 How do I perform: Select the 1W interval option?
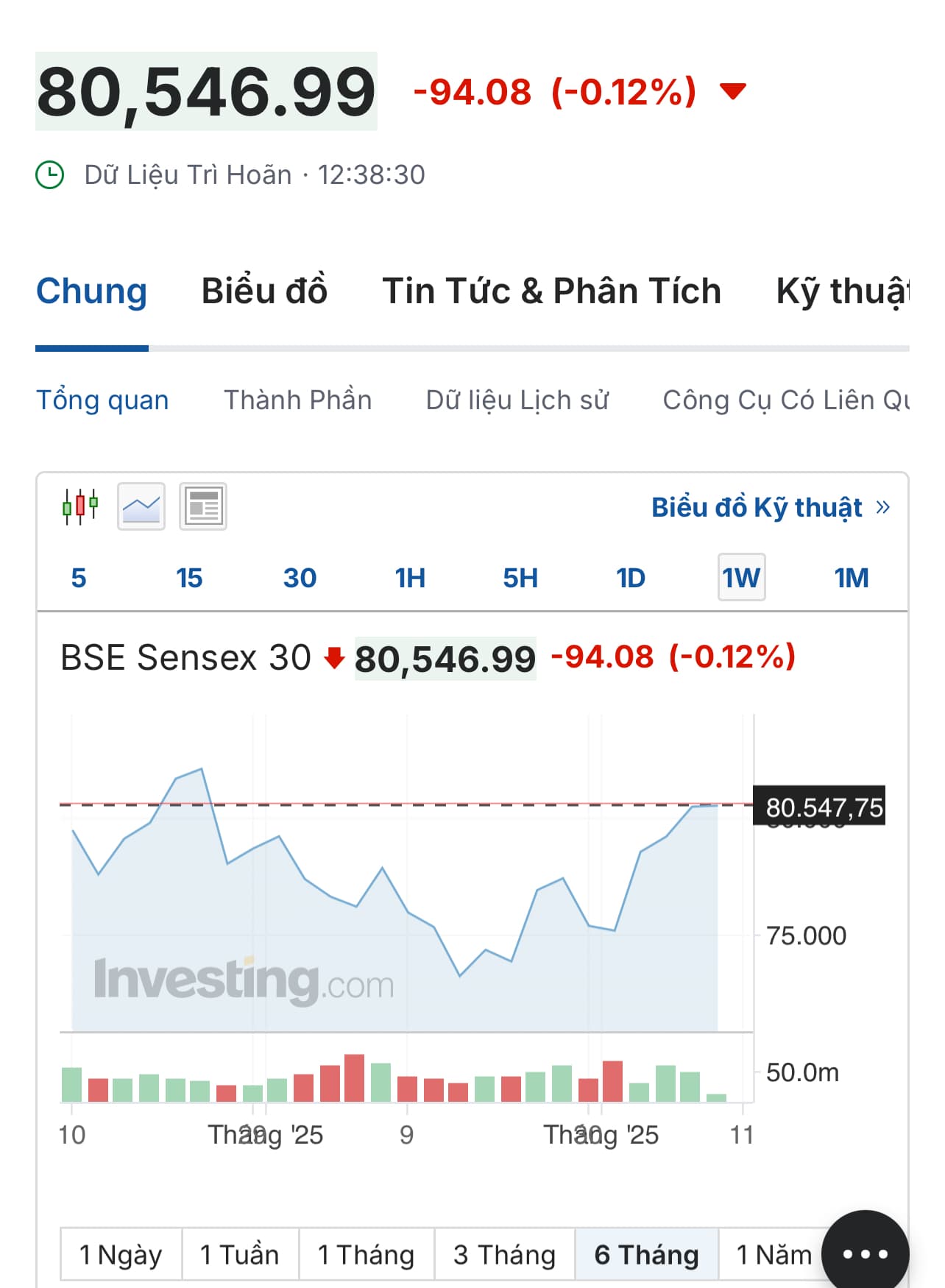(741, 578)
